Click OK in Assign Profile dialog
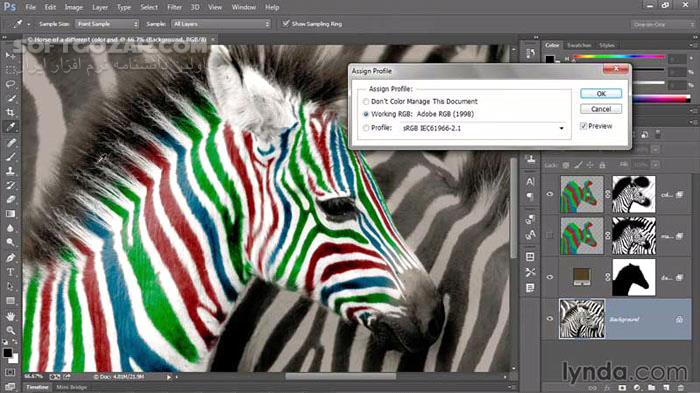The height and width of the screenshot is (393, 700). 601,93
